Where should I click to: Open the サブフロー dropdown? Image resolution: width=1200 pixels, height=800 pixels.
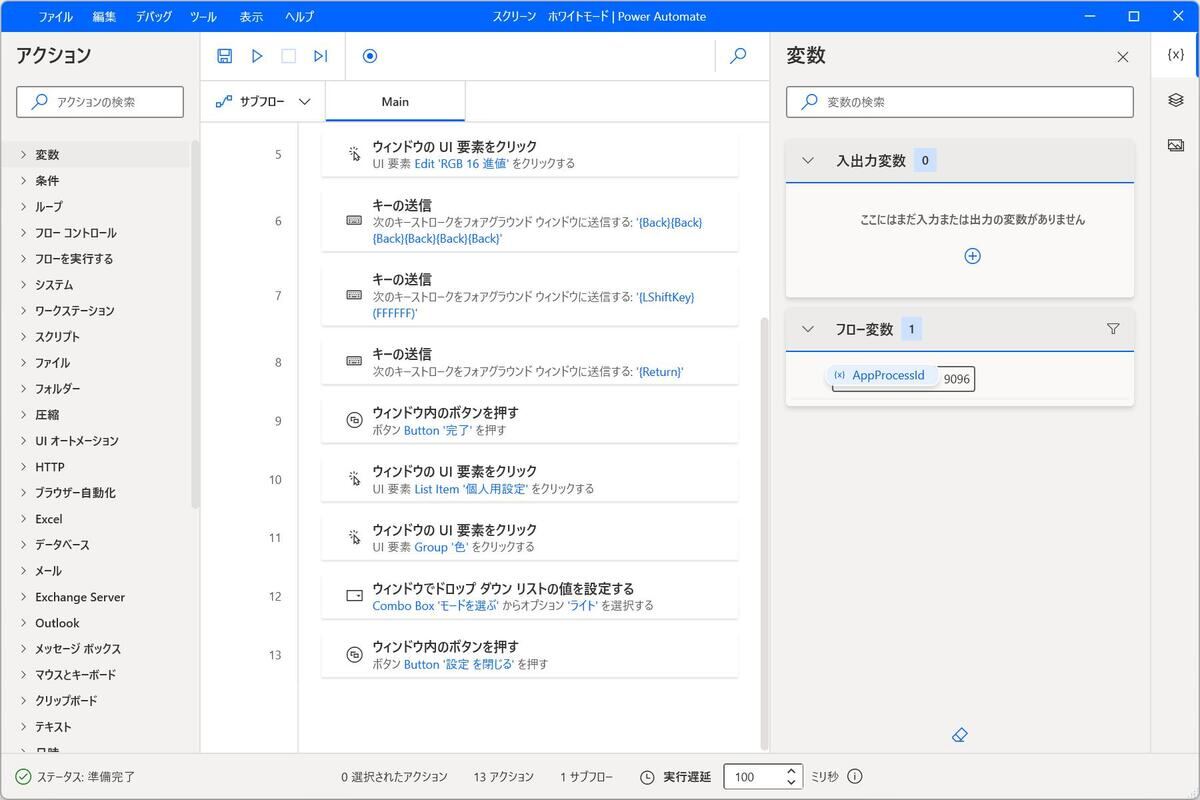point(263,102)
